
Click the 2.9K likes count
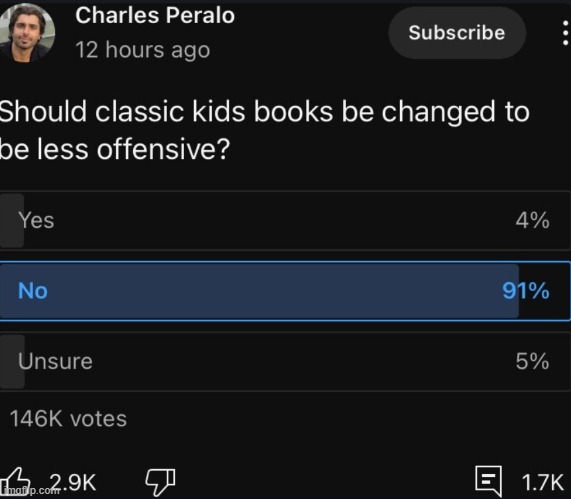pos(73,482)
